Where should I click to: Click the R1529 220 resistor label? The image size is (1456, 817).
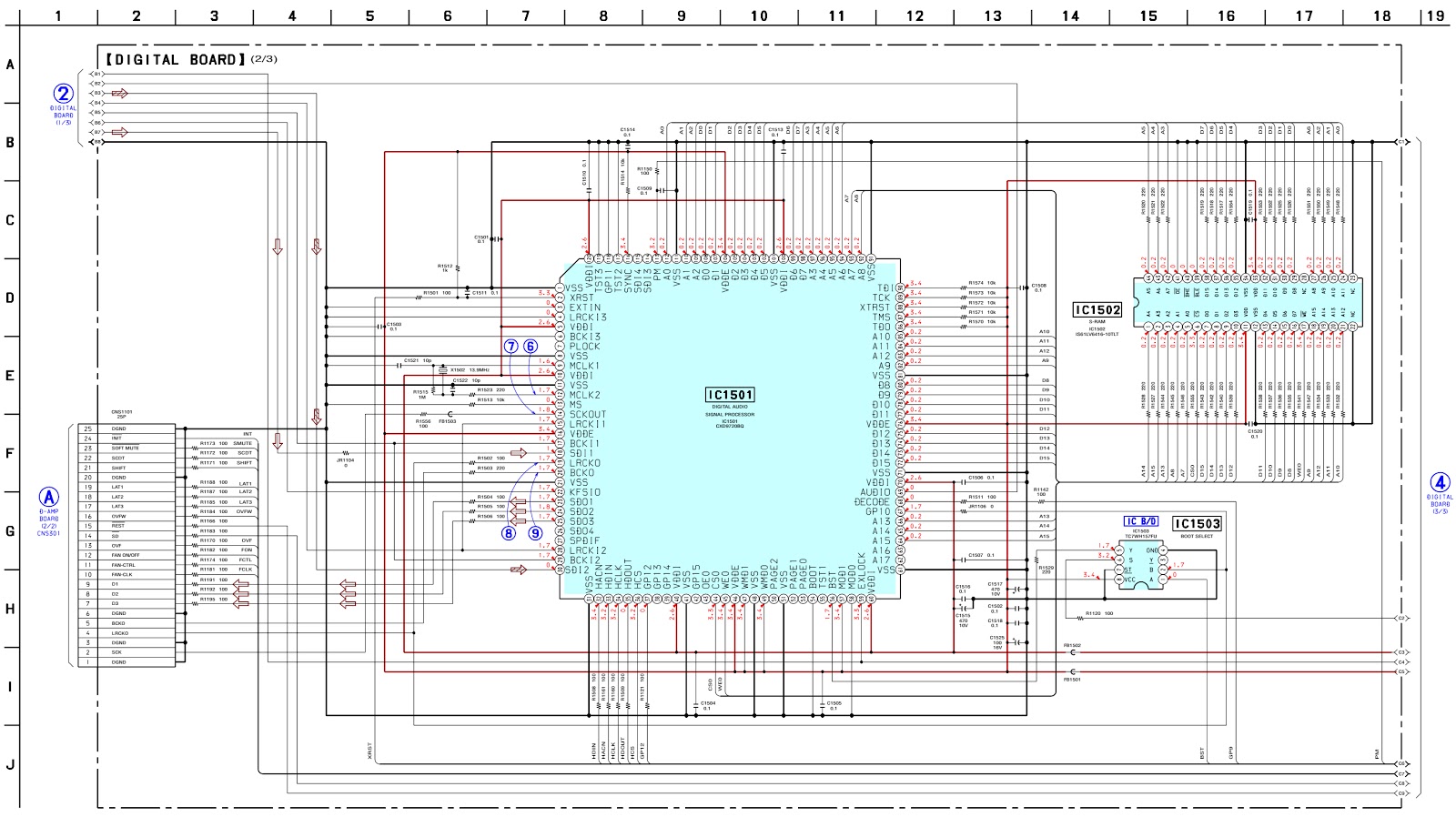tap(1046, 570)
